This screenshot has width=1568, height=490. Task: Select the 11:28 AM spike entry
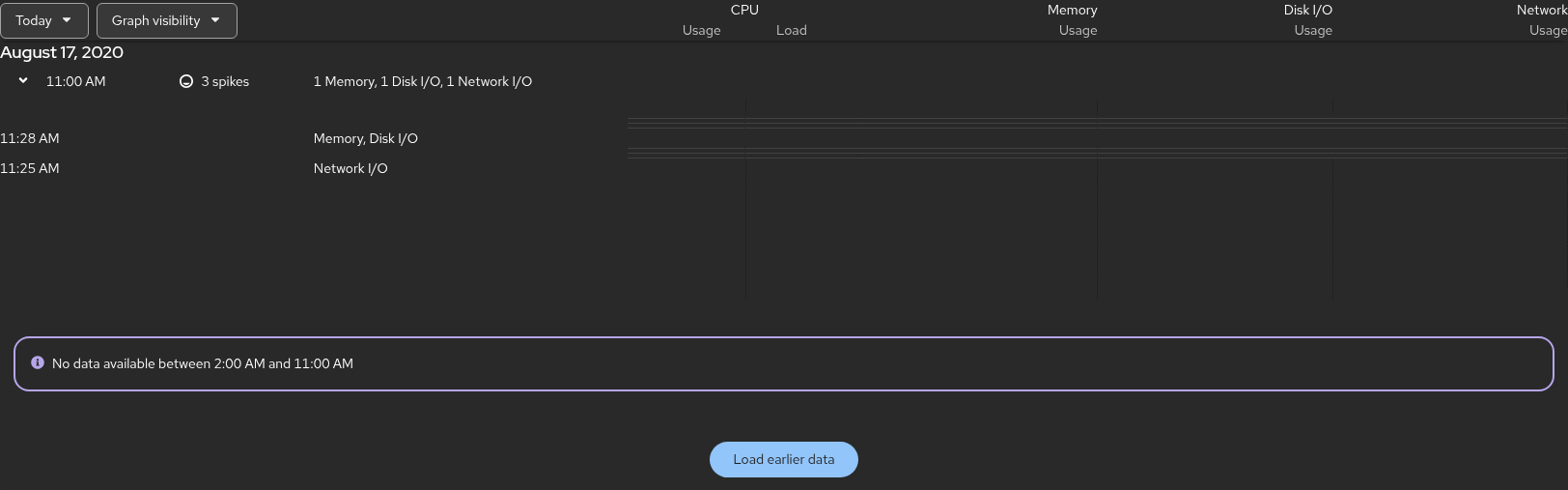tap(30, 138)
